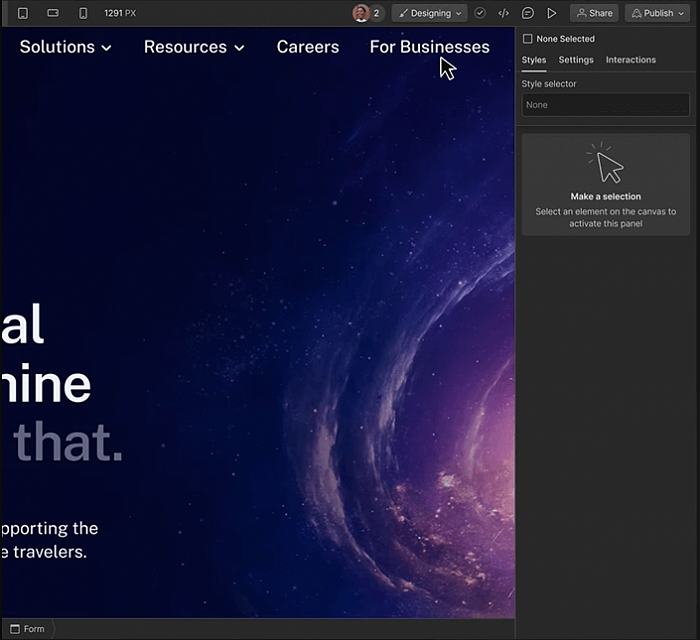The image size is (700, 640).
Task: Click the Make a selection heading
Action: pyautogui.click(x=605, y=196)
